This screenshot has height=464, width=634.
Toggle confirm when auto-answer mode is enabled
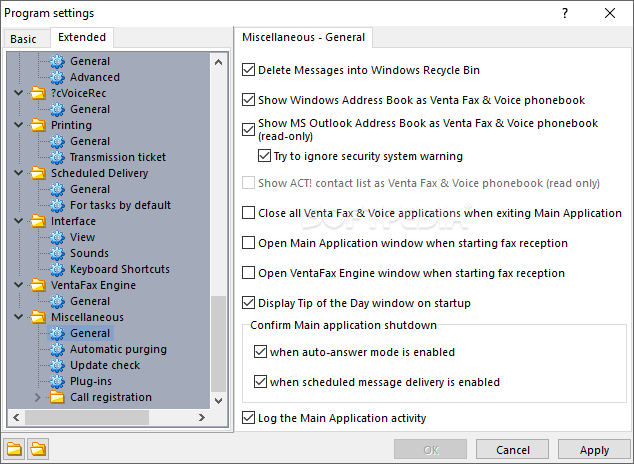pyautogui.click(x=260, y=352)
